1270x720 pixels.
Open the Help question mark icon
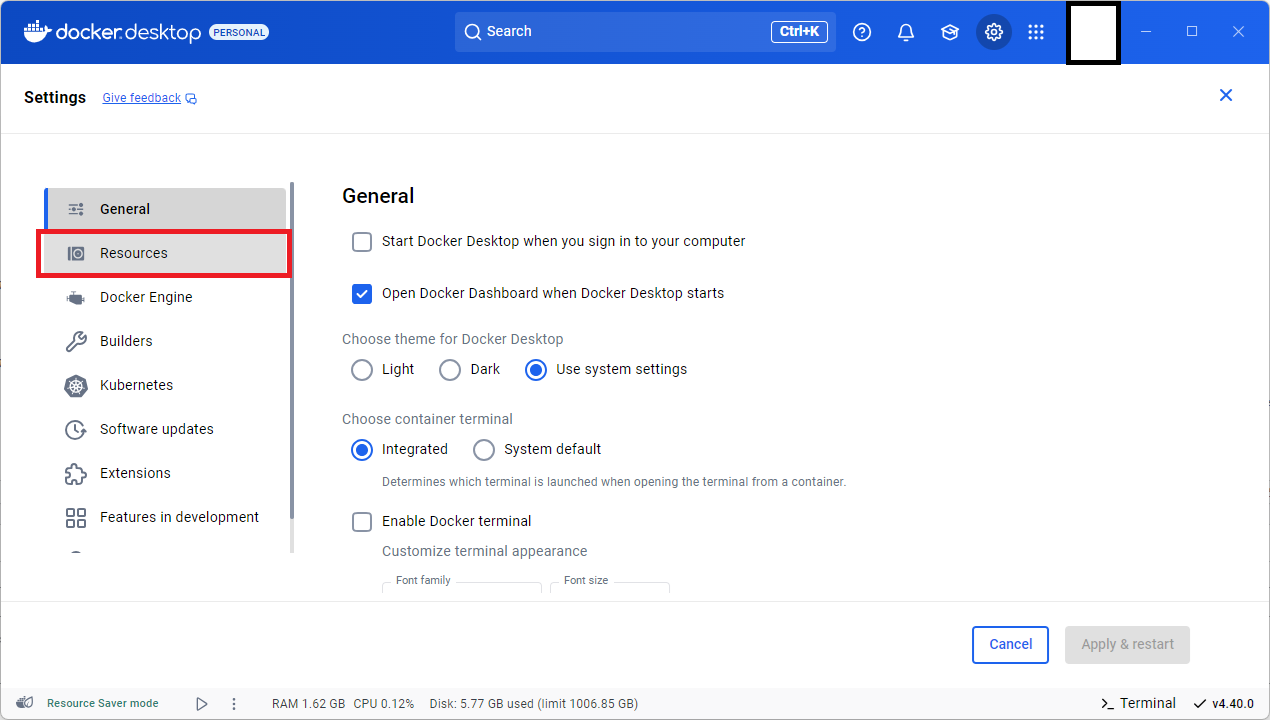(862, 32)
